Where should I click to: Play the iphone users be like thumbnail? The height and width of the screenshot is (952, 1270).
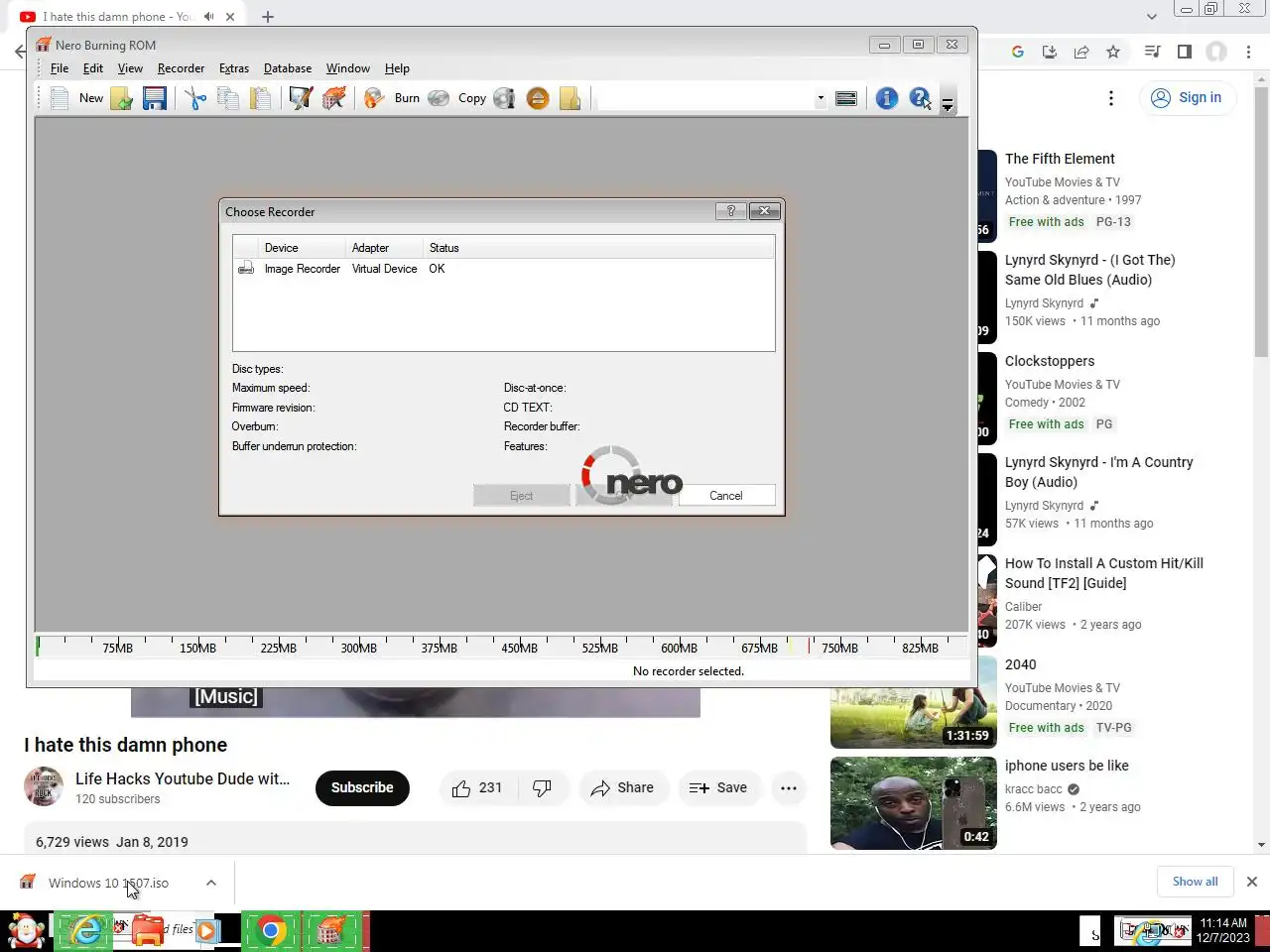click(914, 803)
